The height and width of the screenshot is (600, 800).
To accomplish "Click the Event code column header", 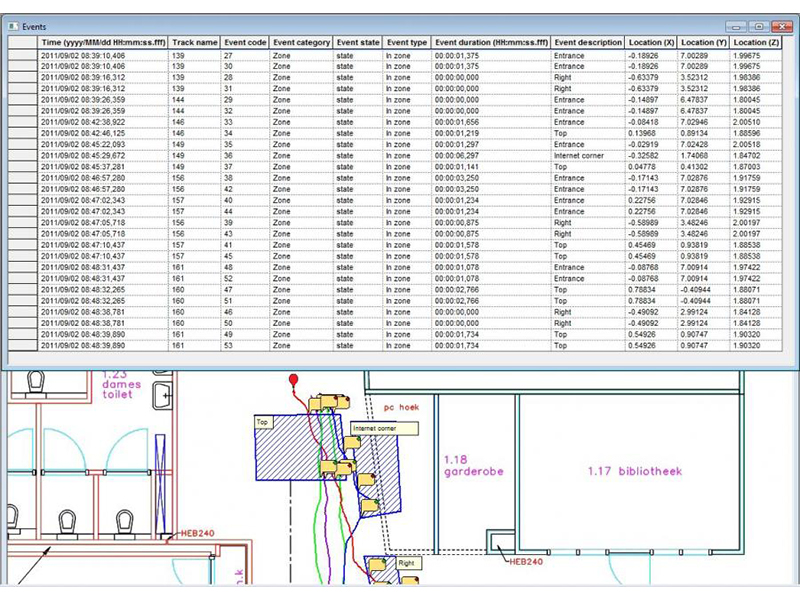I will pyautogui.click(x=243, y=43).
